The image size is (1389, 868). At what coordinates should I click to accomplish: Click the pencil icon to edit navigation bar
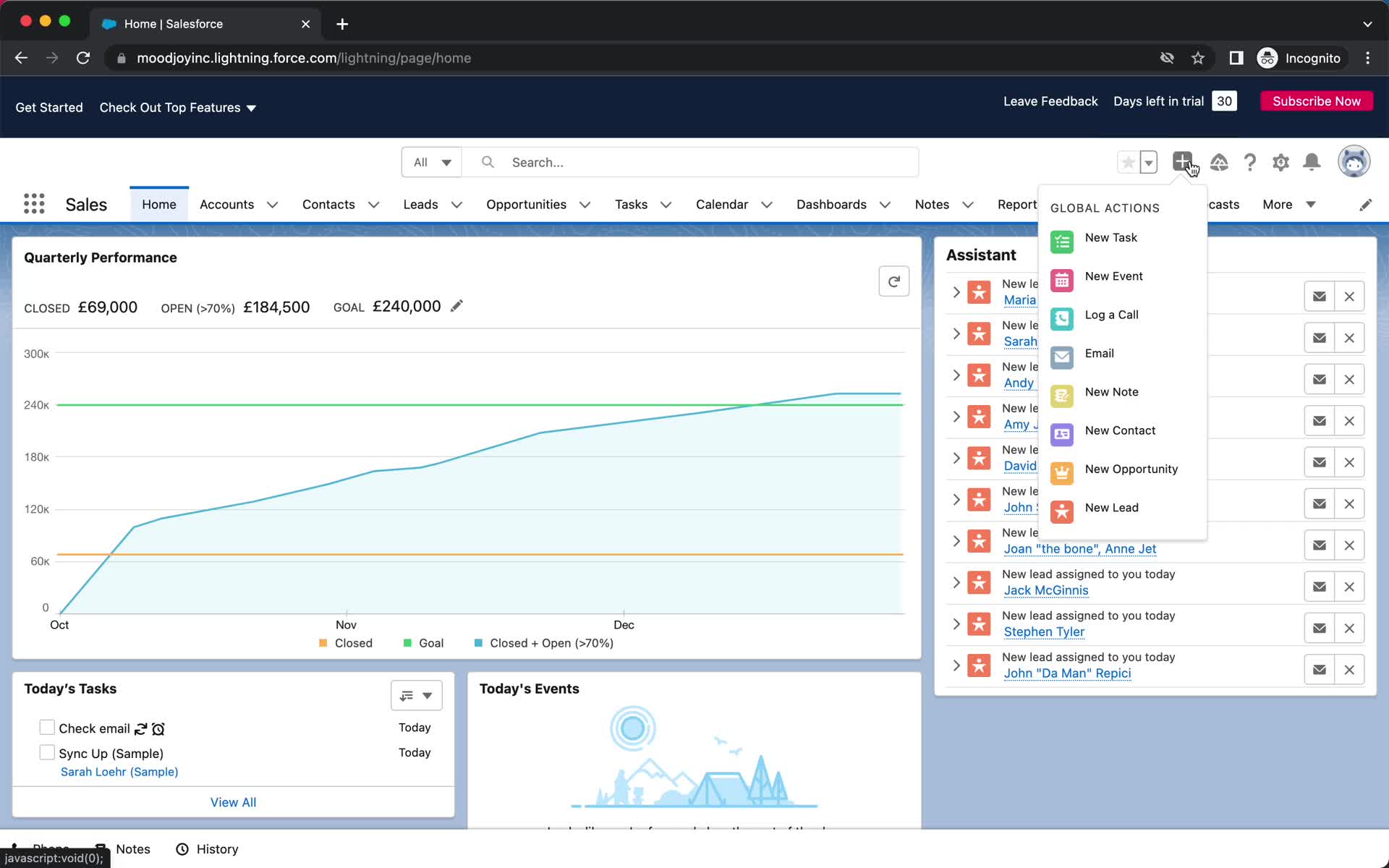tap(1365, 205)
